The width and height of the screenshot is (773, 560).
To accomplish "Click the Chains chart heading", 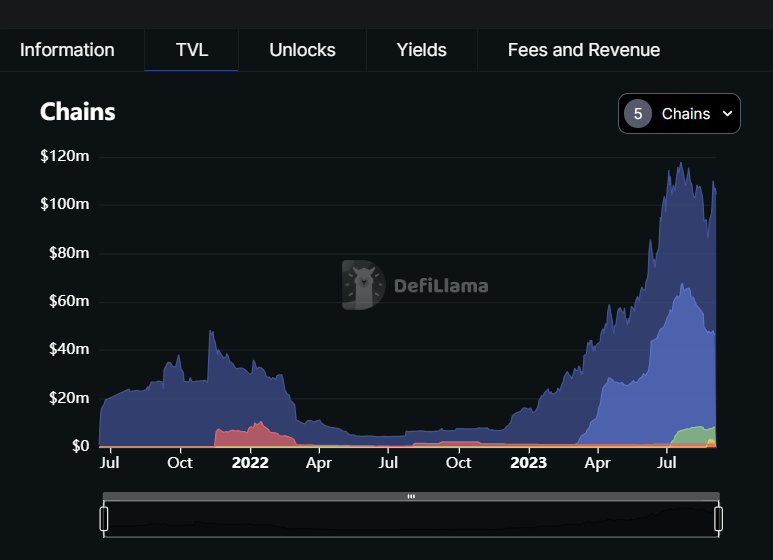I will click(x=77, y=112).
